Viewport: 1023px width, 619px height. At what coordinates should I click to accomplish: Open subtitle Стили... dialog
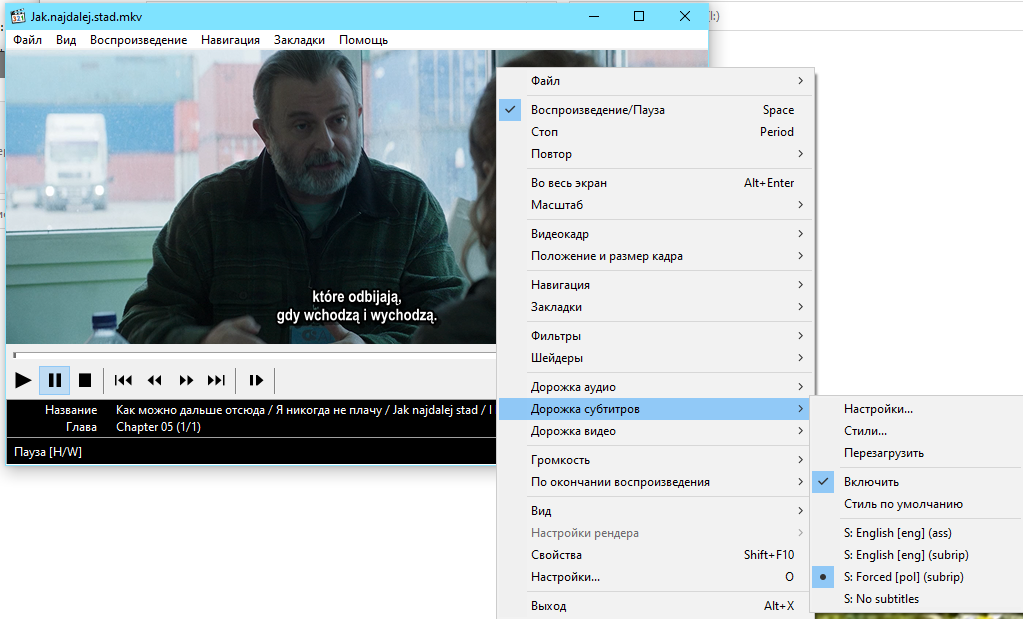click(x=865, y=431)
